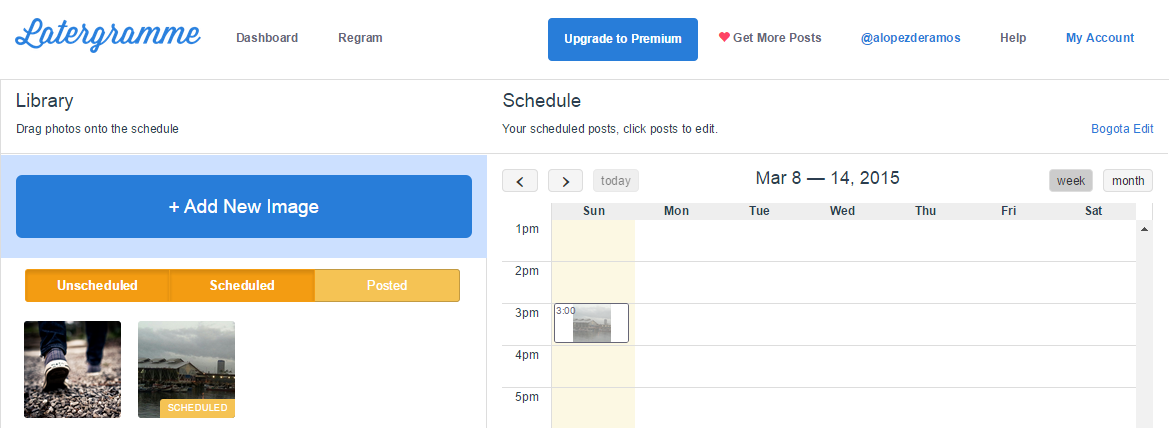Click the Latergramme logo
The width and height of the screenshot is (1169, 428).
pyautogui.click(x=108, y=36)
